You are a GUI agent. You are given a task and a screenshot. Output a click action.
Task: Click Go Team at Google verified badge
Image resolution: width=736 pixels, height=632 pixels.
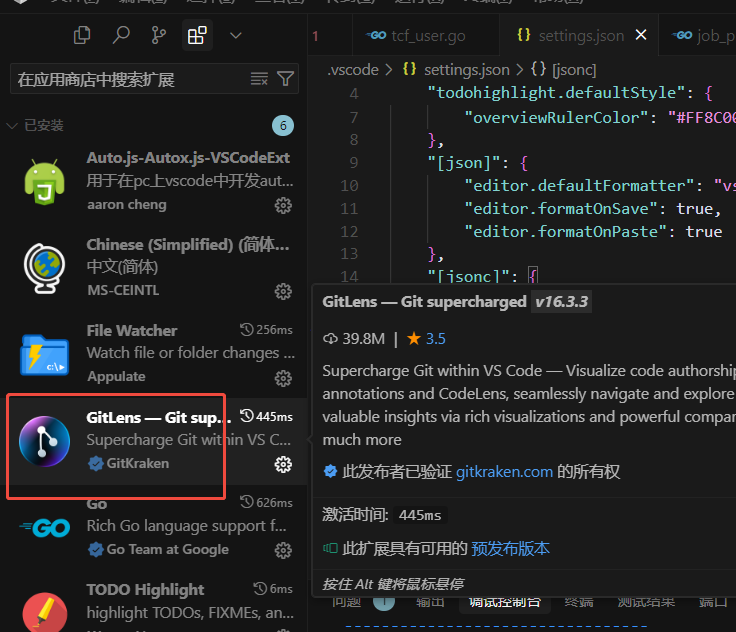pyautogui.click(x=95, y=549)
